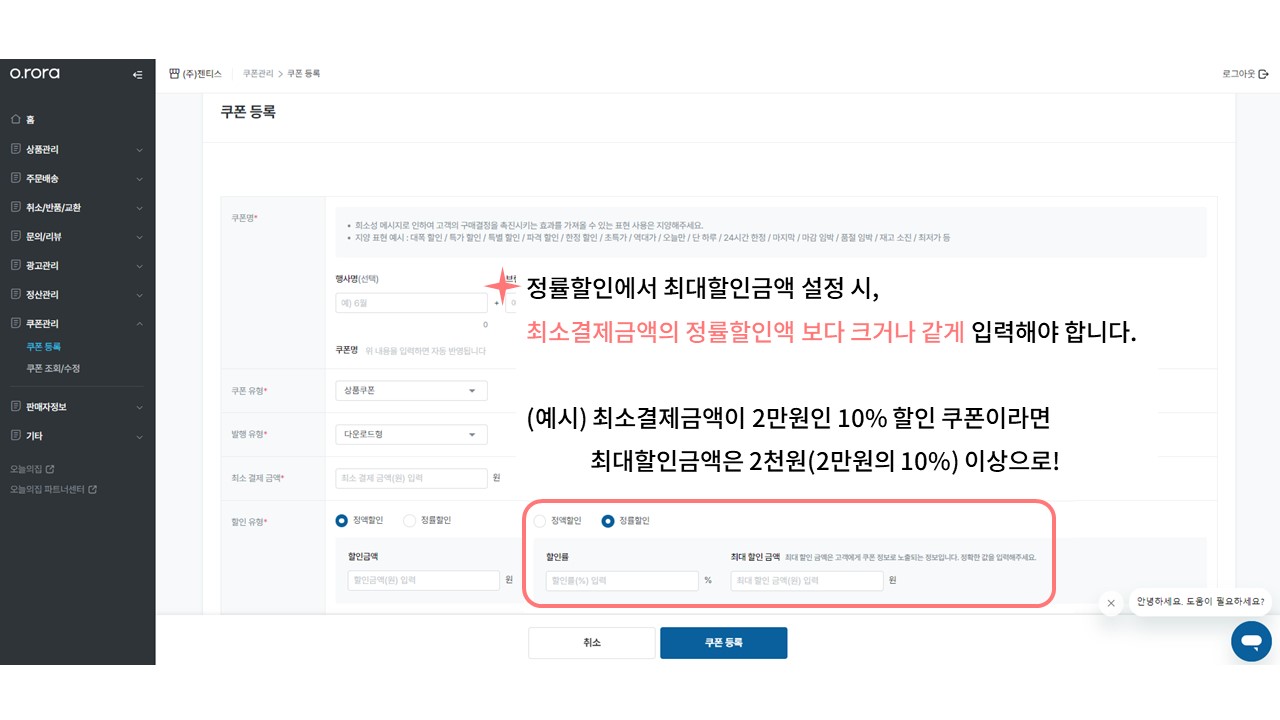Open the 정산관리 menu label
The width and height of the screenshot is (1280, 720).
(x=42, y=294)
